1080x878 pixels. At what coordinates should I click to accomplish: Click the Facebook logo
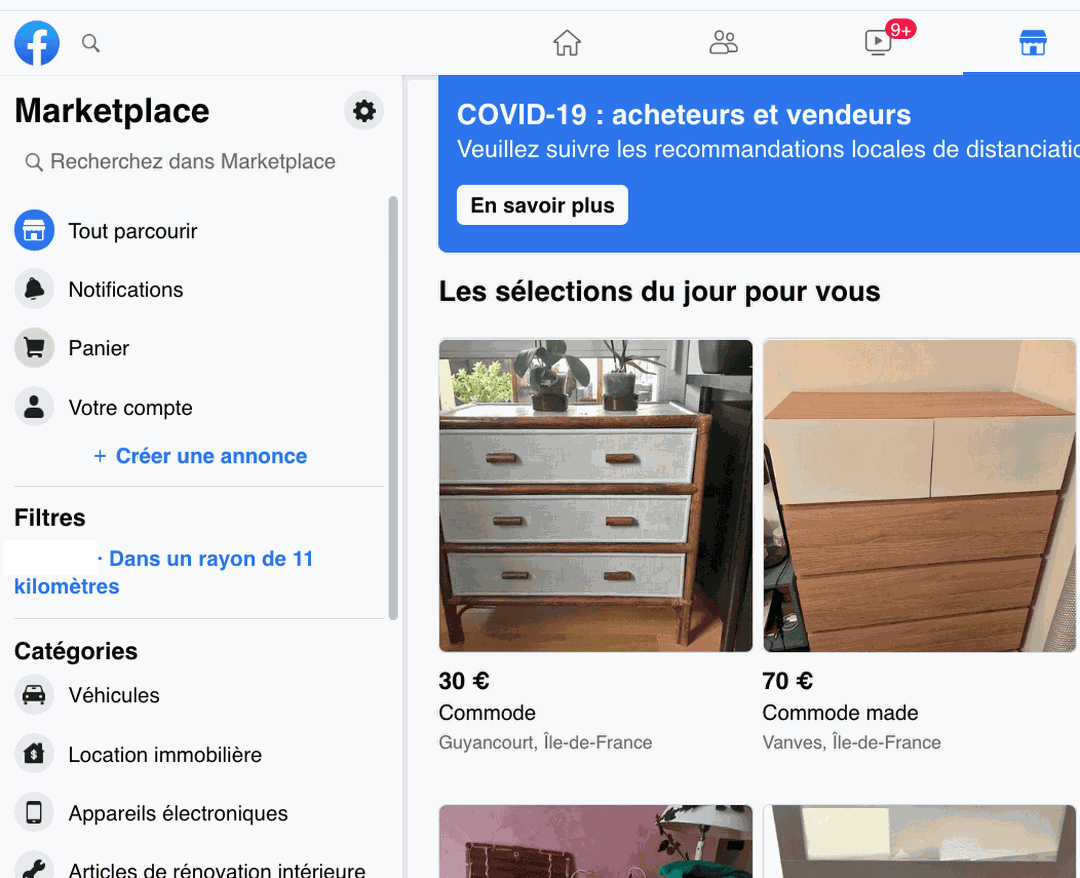click(36, 43)
